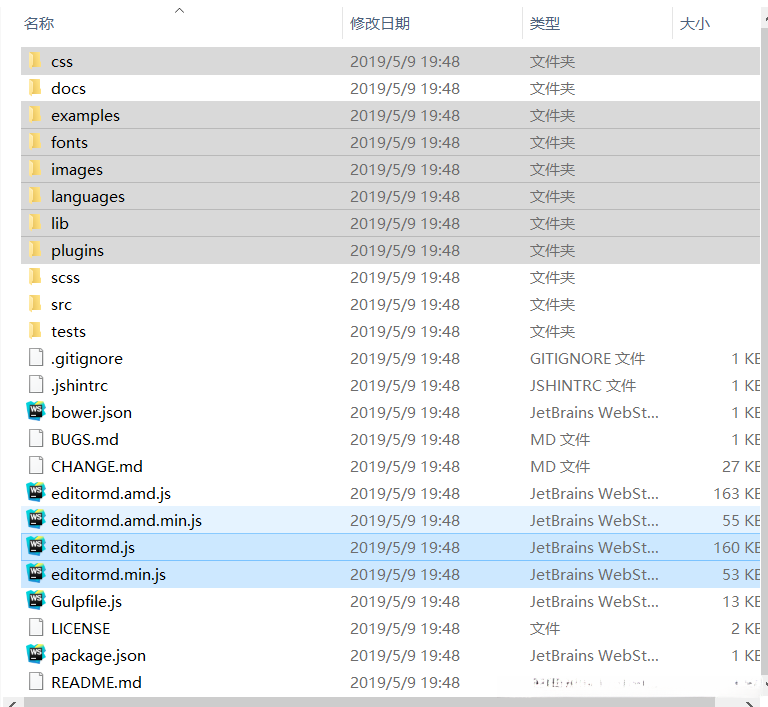Click the src folder icon

click(35, 304)
